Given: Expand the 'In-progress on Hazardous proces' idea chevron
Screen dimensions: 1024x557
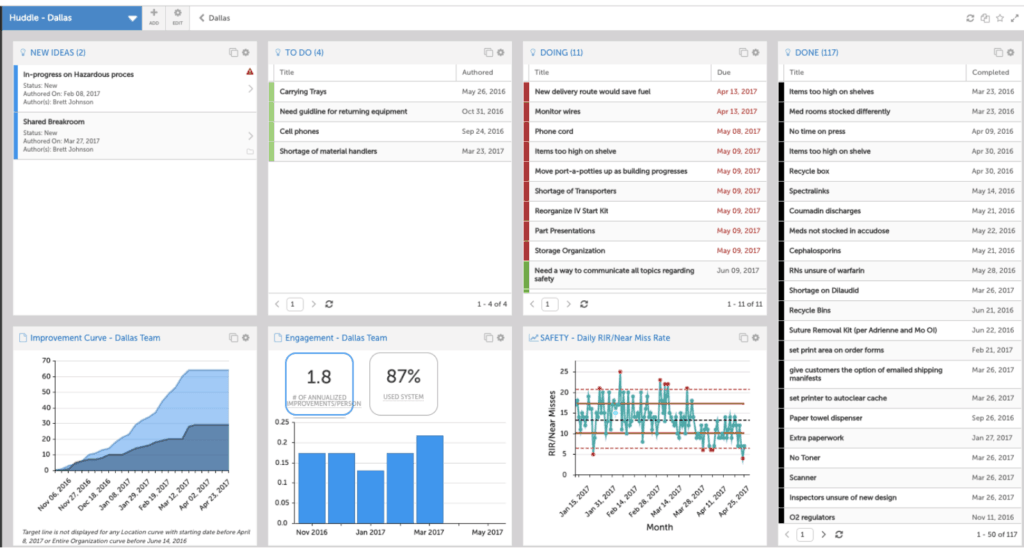Looking at the screenshot, I should [x=250, y=89].
